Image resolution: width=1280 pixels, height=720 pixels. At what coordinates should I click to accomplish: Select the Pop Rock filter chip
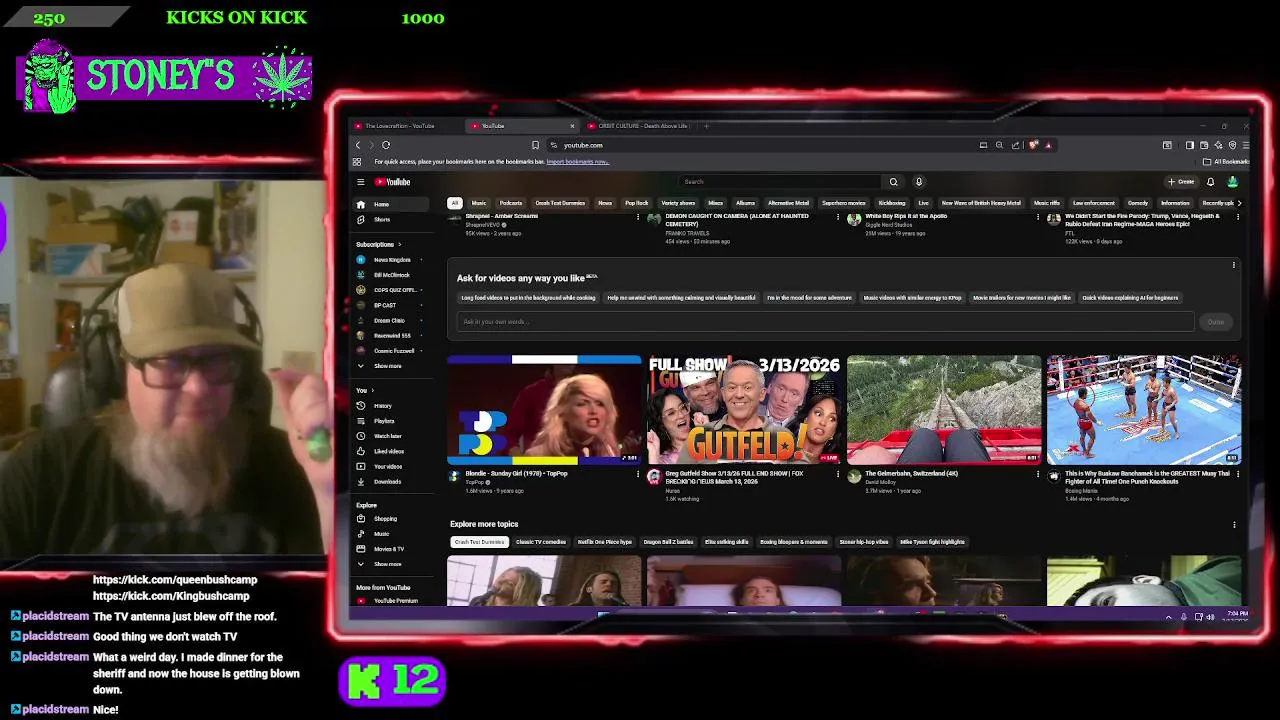point(637,203)
